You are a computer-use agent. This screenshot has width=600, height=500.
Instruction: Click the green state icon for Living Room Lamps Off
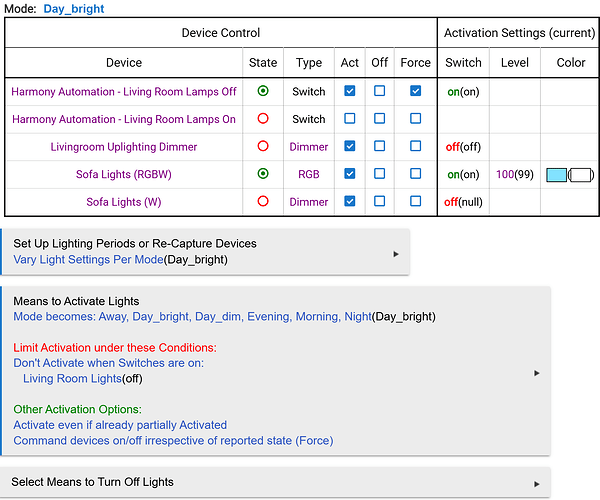[263, 91]
